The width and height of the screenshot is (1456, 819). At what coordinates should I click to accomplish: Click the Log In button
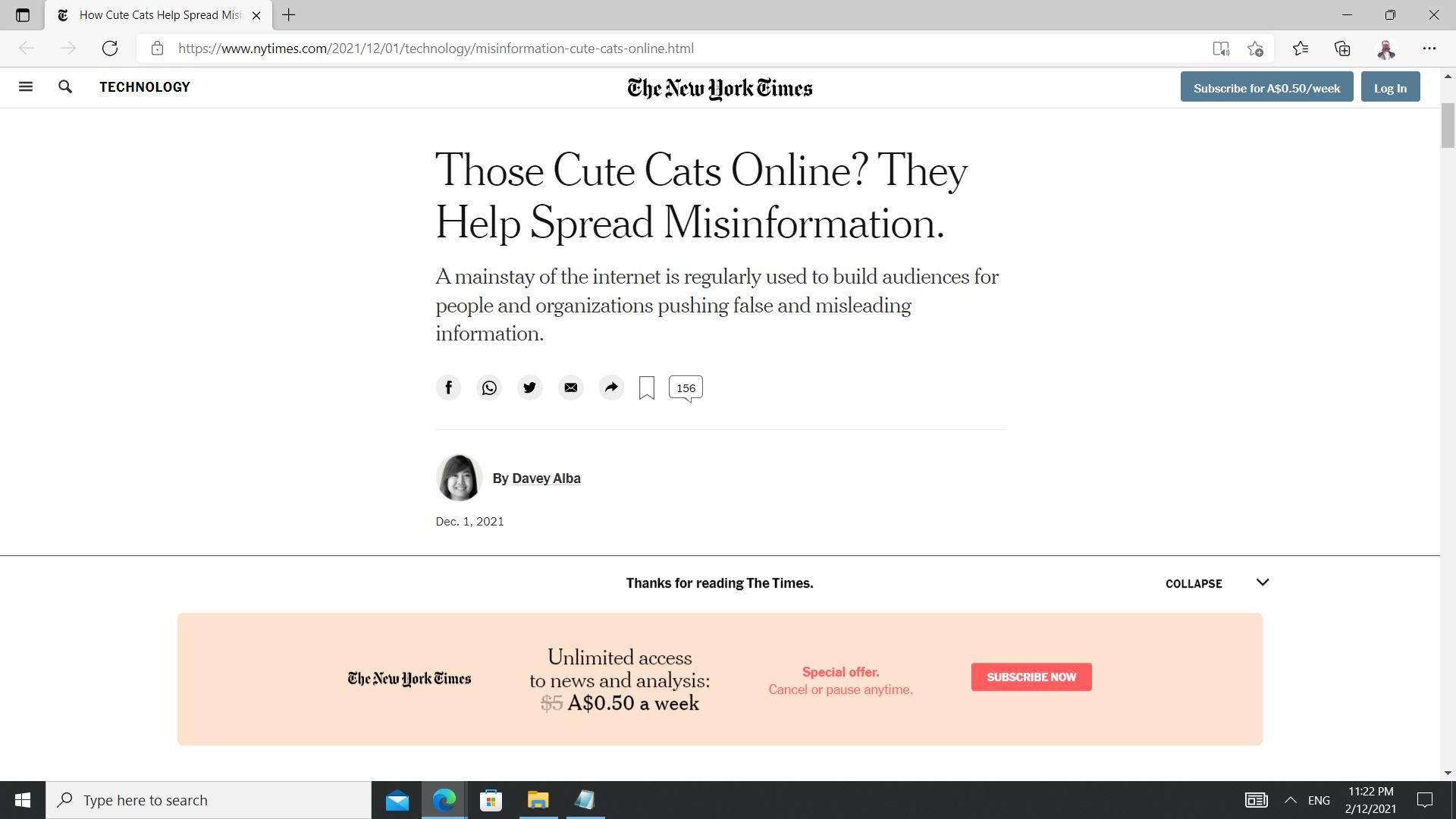pyautogui.click(x=1390, y=87)
